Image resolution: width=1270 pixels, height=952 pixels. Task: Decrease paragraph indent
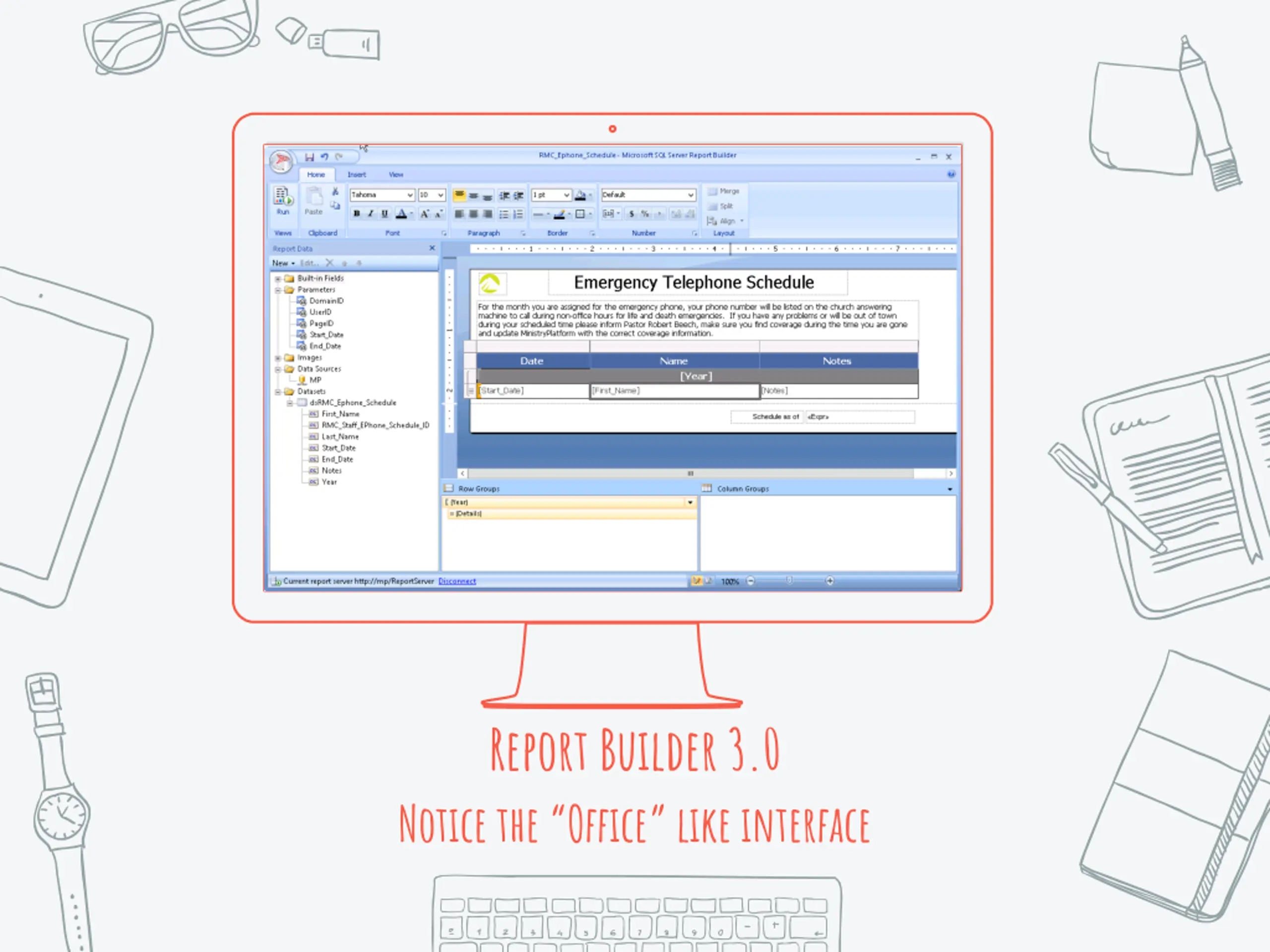coord(505,196)
